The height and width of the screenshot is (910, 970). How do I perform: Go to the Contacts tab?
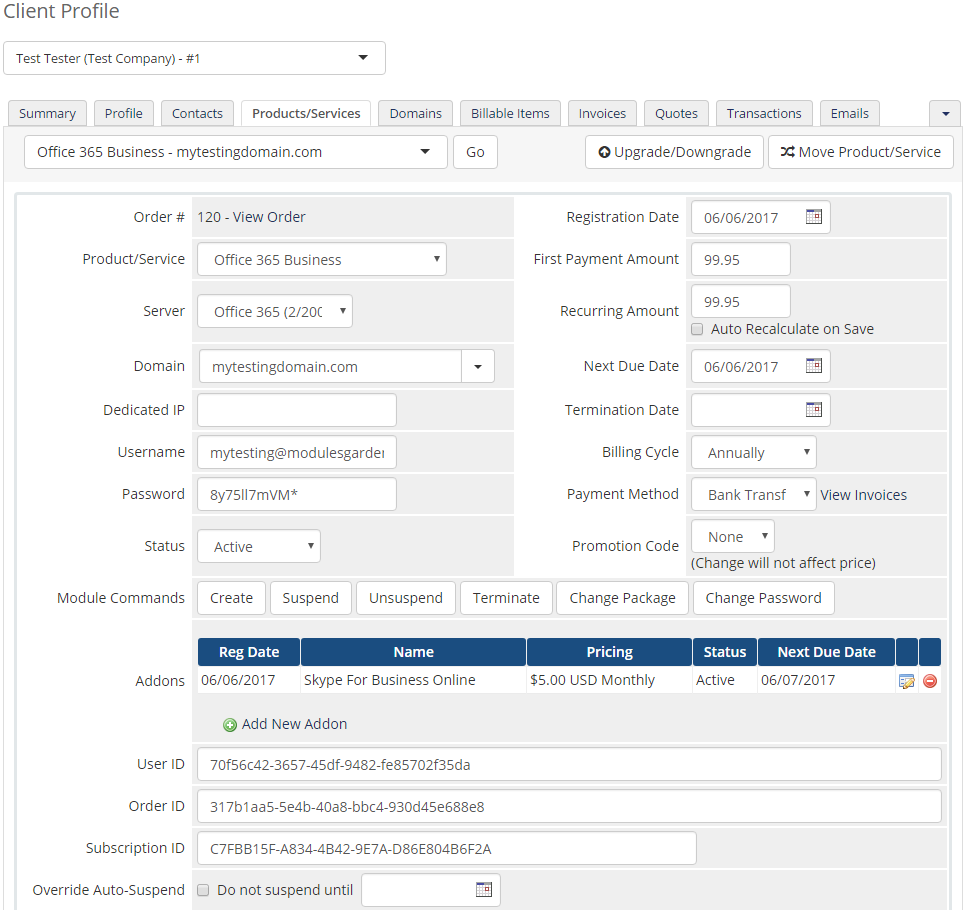[197, 114]
